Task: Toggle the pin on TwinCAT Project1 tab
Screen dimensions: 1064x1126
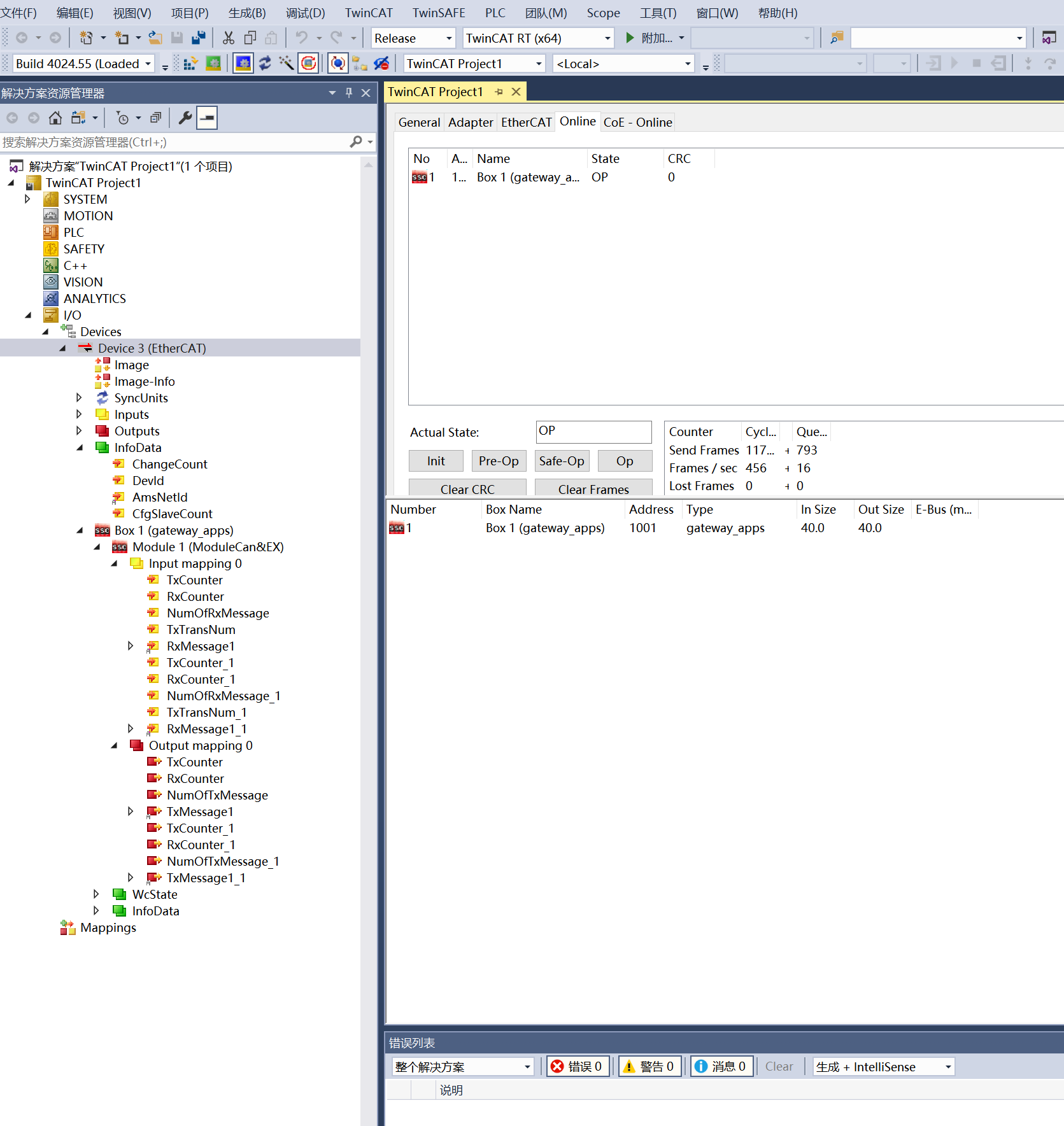Action: pyautogui.click(x=499, y=92)
